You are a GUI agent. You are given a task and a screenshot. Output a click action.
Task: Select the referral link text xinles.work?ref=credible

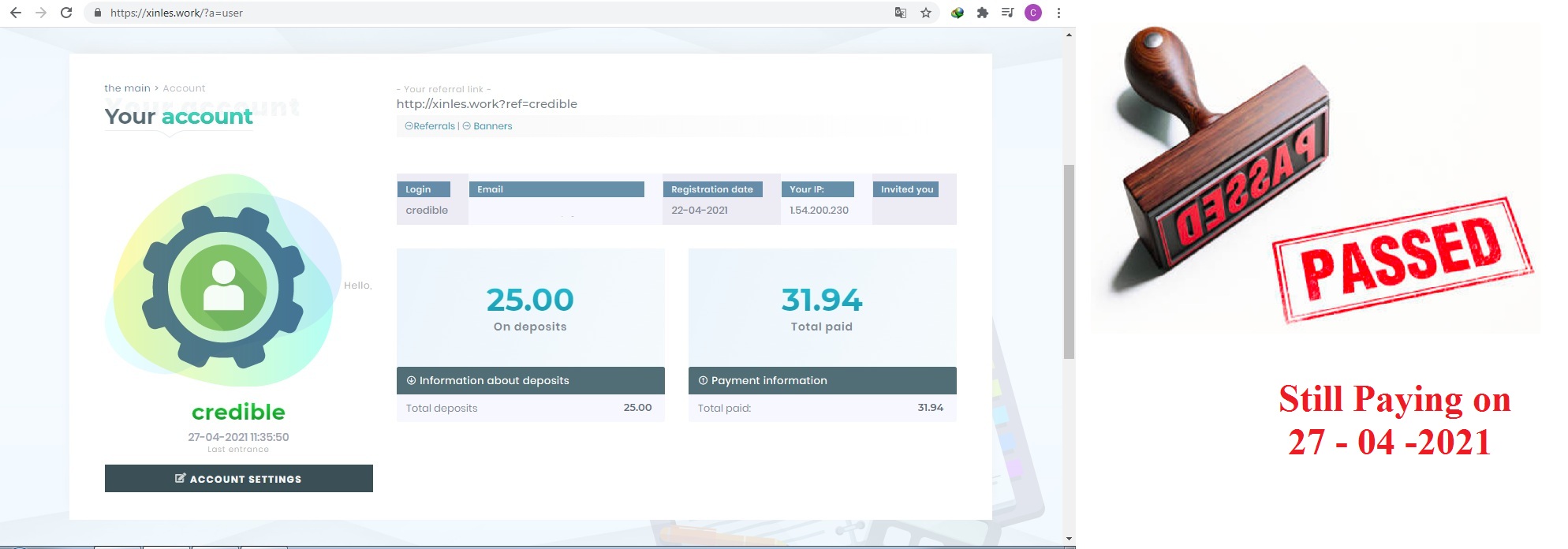(x=487, y=104)
